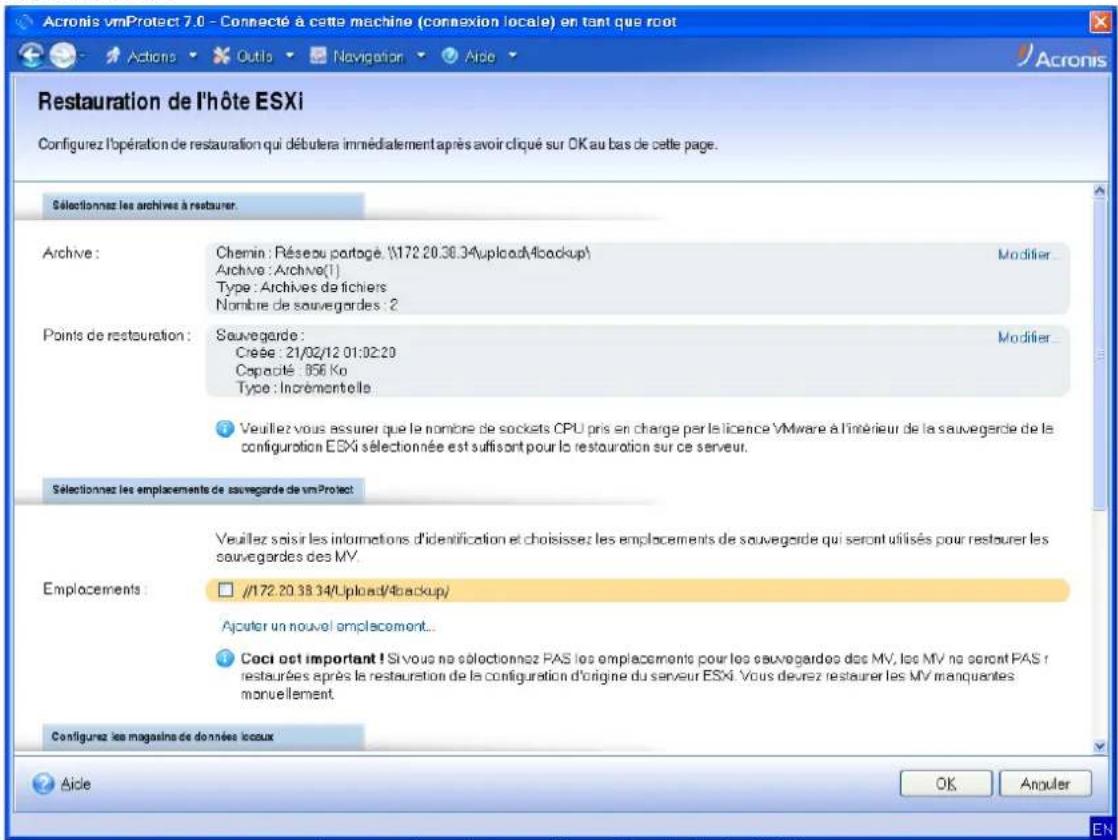Click the 'Emplacements :' label
1118x840 pixels.
click(94, 590)
